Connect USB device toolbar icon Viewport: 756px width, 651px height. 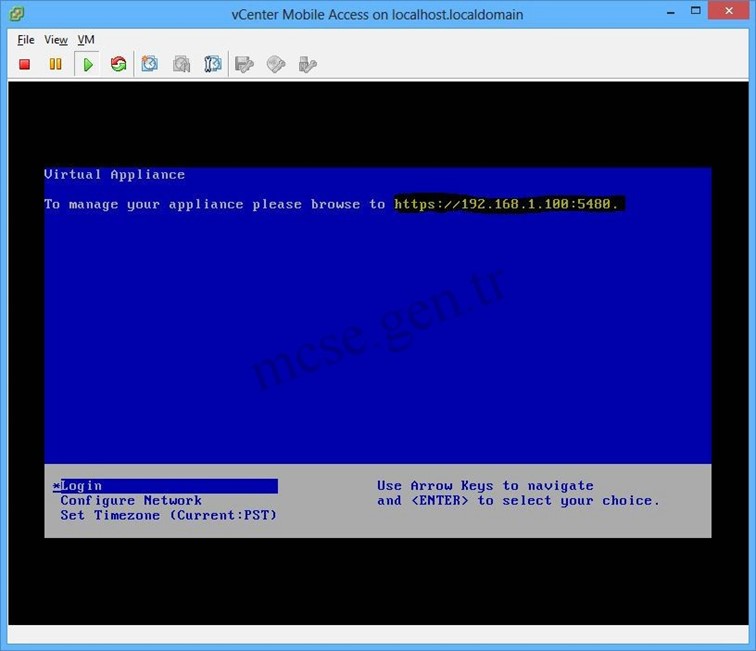click(307, 64)
